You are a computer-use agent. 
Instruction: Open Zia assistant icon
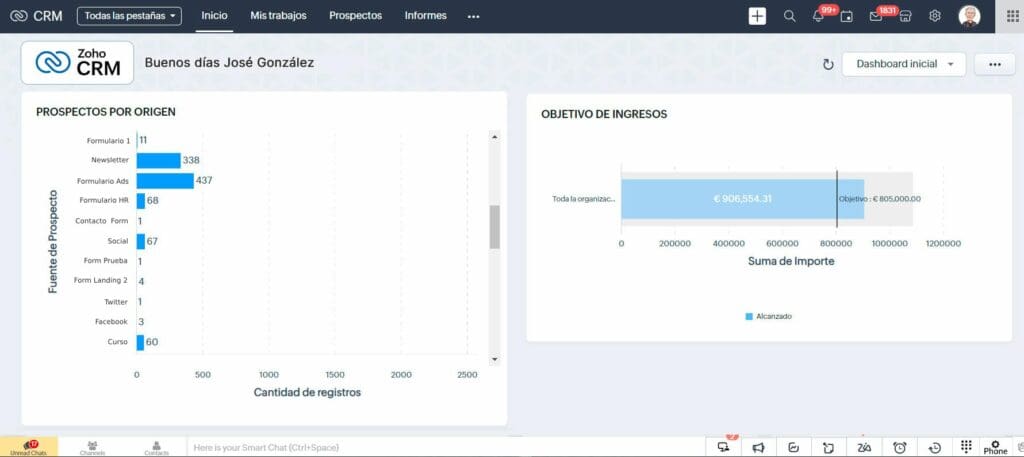pos(864,447)
